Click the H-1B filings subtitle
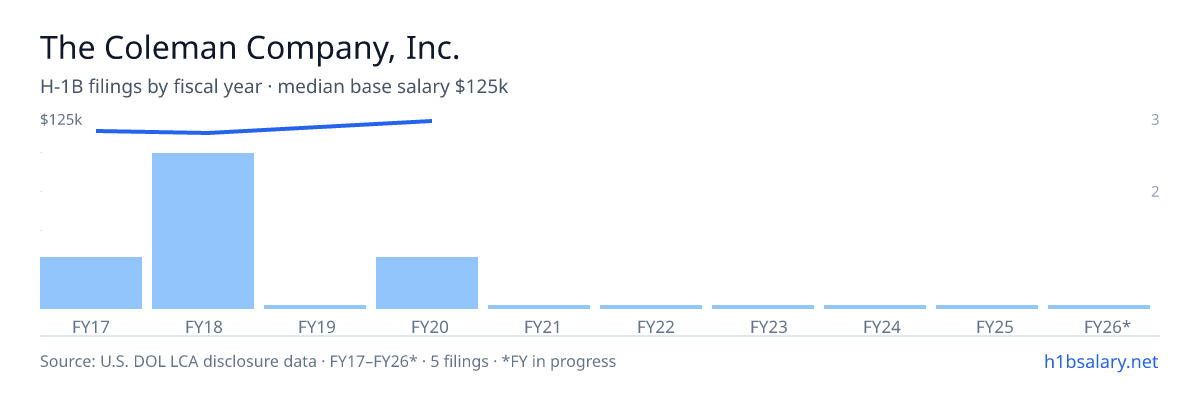1200x400 pixels. (x=275, y=88)
